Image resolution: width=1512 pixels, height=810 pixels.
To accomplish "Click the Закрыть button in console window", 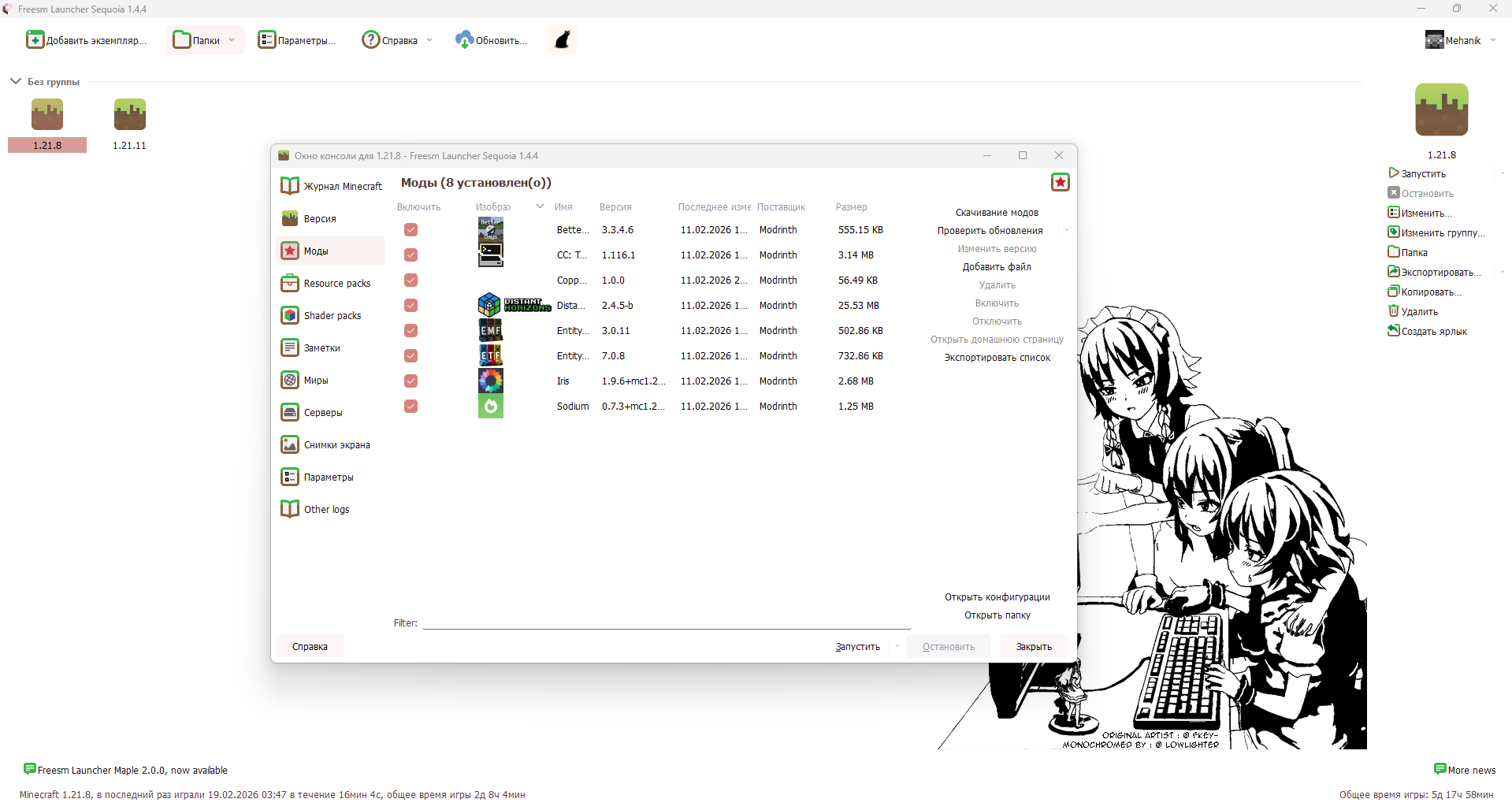I will [1034, 646].
